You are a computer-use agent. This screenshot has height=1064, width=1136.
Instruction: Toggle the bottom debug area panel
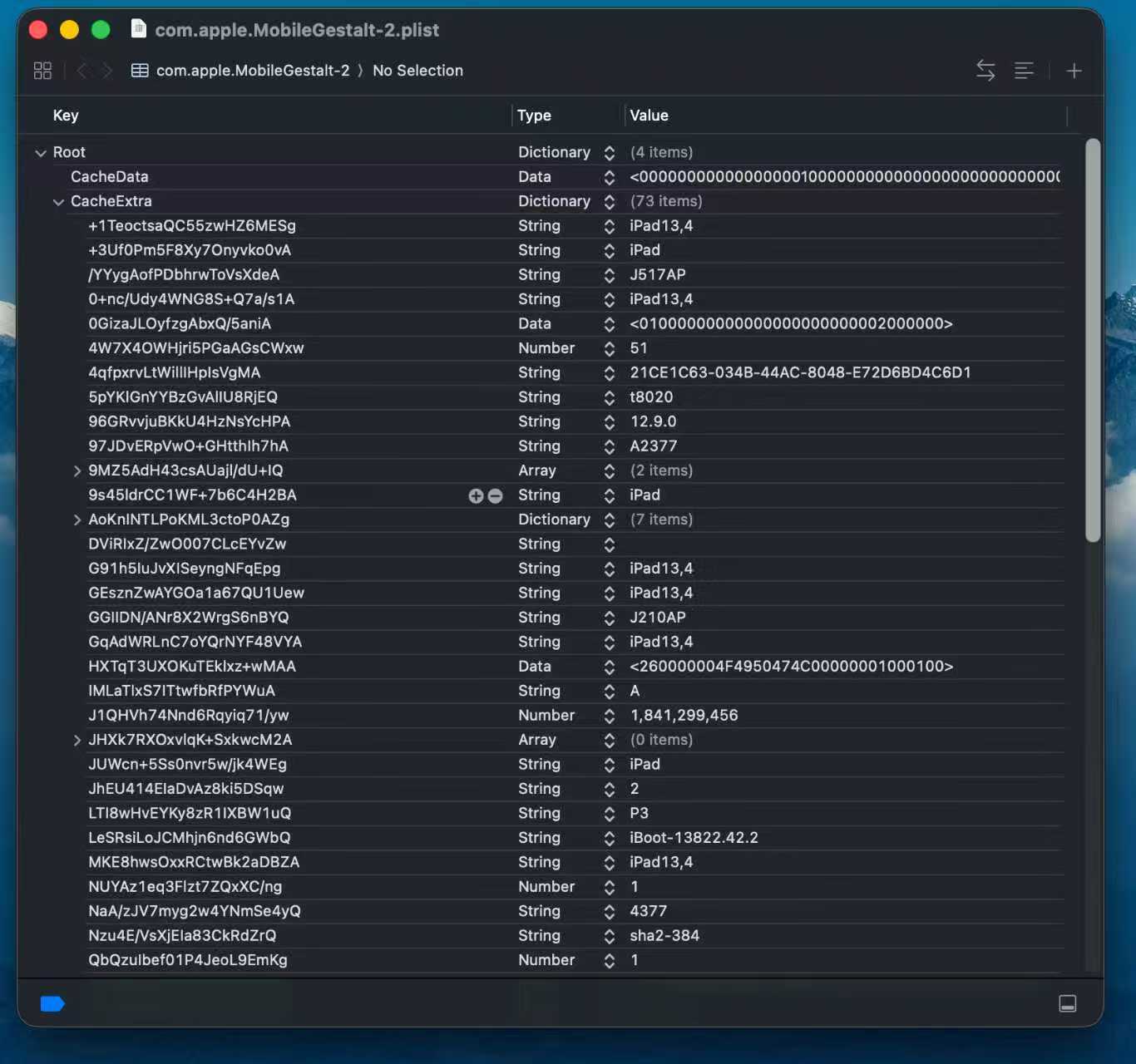(x=1068, y=1004)
